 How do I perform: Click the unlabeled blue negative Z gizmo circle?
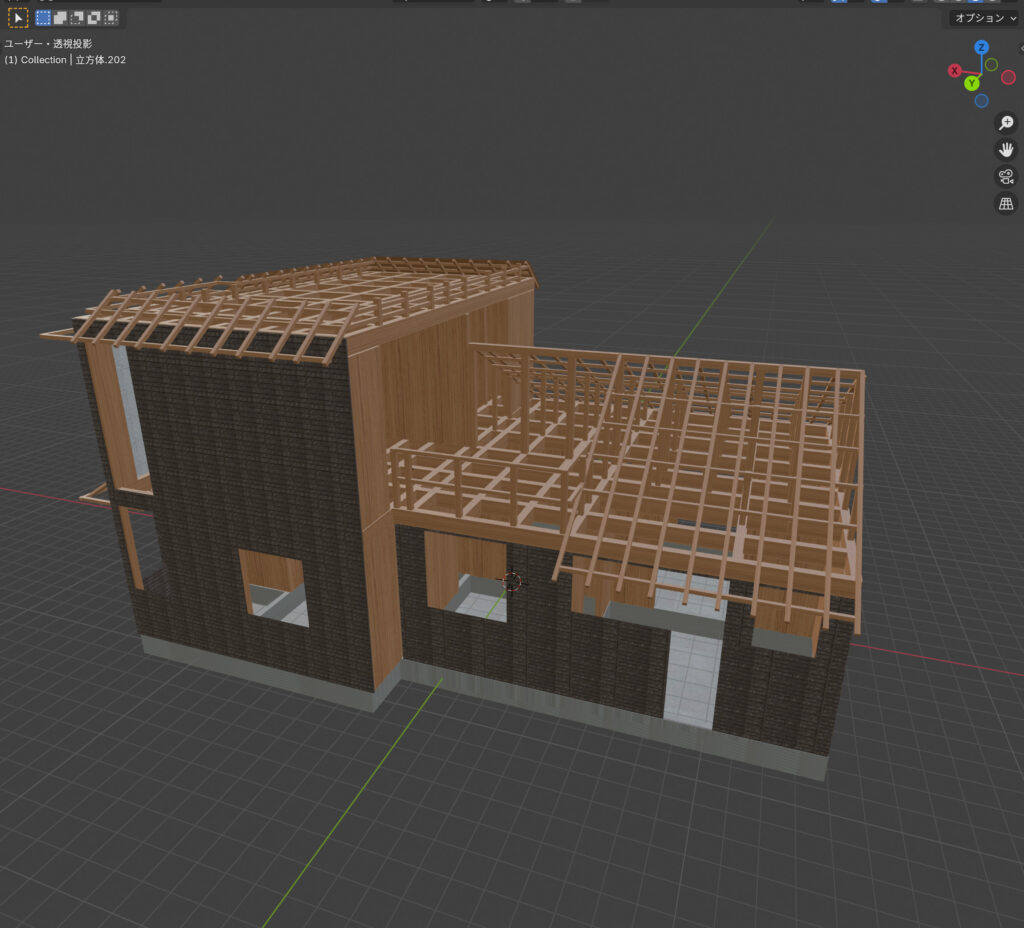click(x=981, y=101)
